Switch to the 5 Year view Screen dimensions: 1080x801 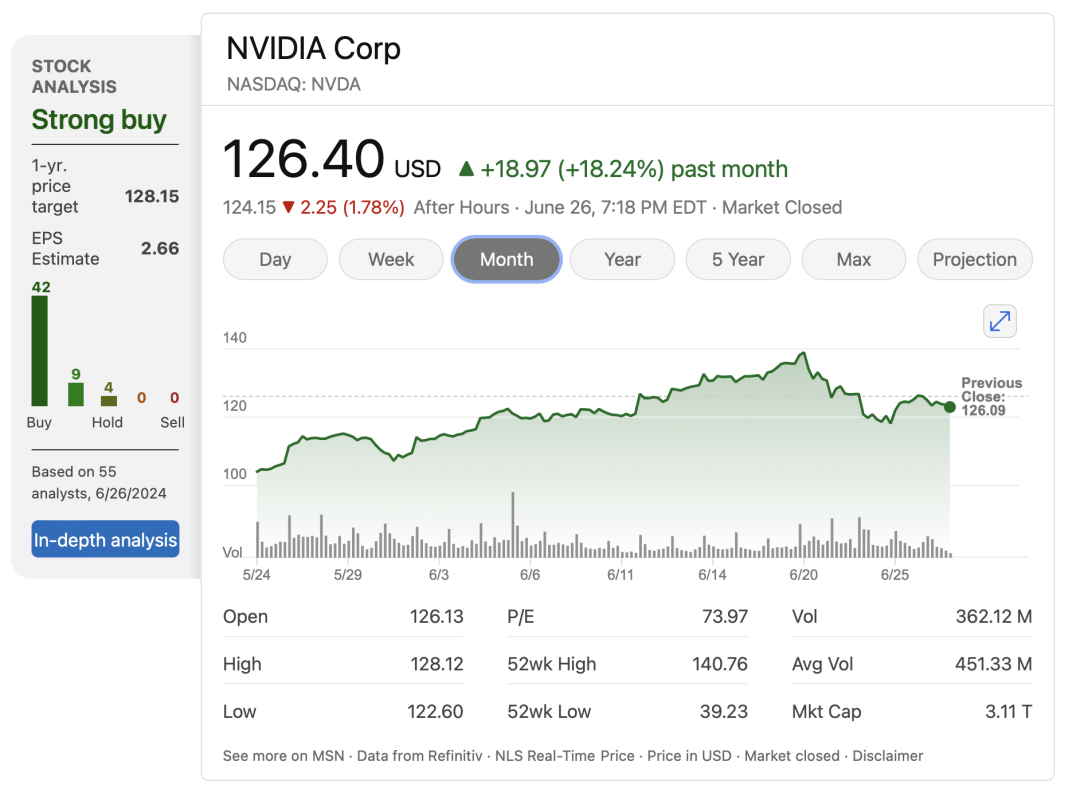(x=738, y=259)
